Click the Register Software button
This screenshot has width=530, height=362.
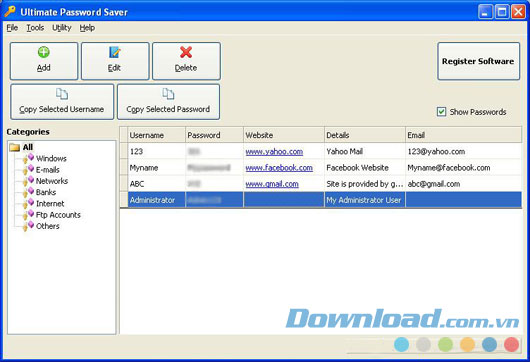[x=478, y=61]
